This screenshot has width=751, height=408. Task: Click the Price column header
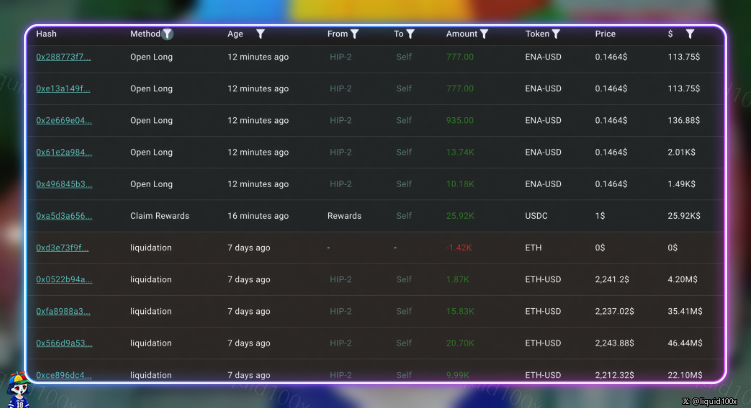(x=605, y=34)
